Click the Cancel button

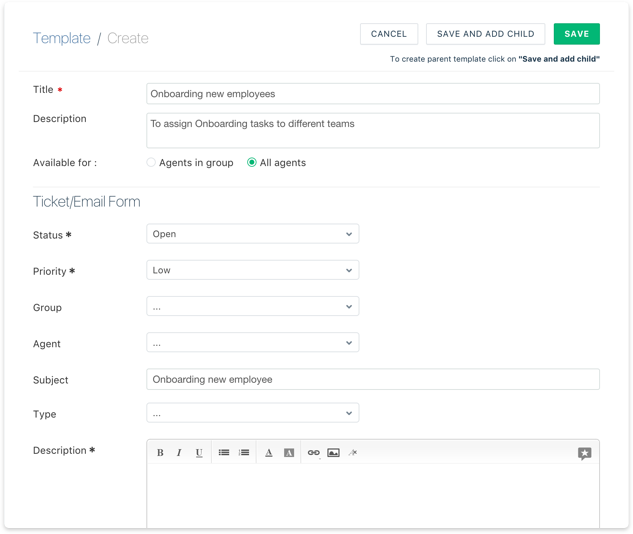(x=389, y=34)
